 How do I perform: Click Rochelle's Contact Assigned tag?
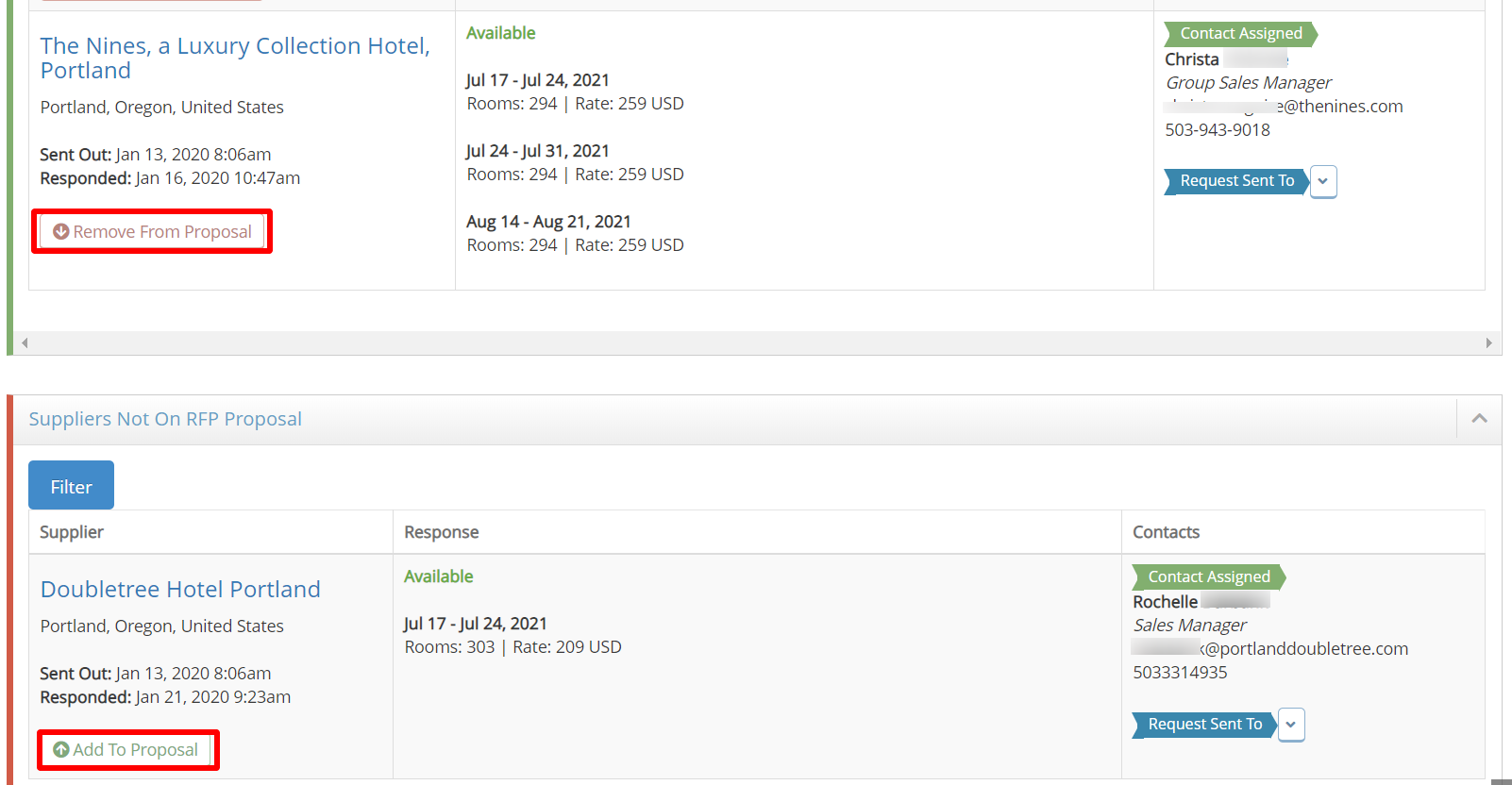[x=1208, y=577]
